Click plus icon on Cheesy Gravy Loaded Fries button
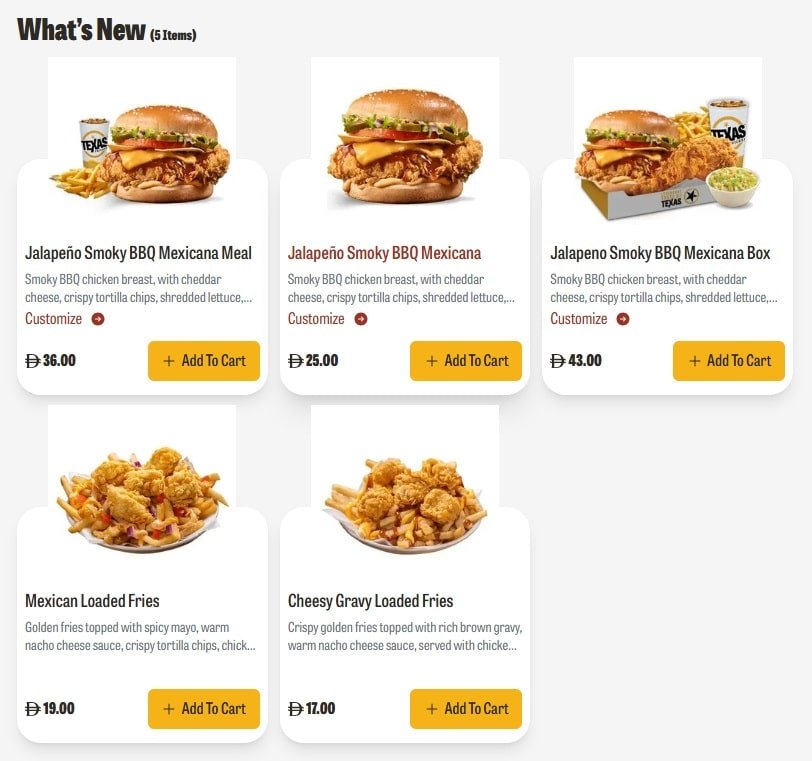The image size is (812, 761). click(432, 709)
